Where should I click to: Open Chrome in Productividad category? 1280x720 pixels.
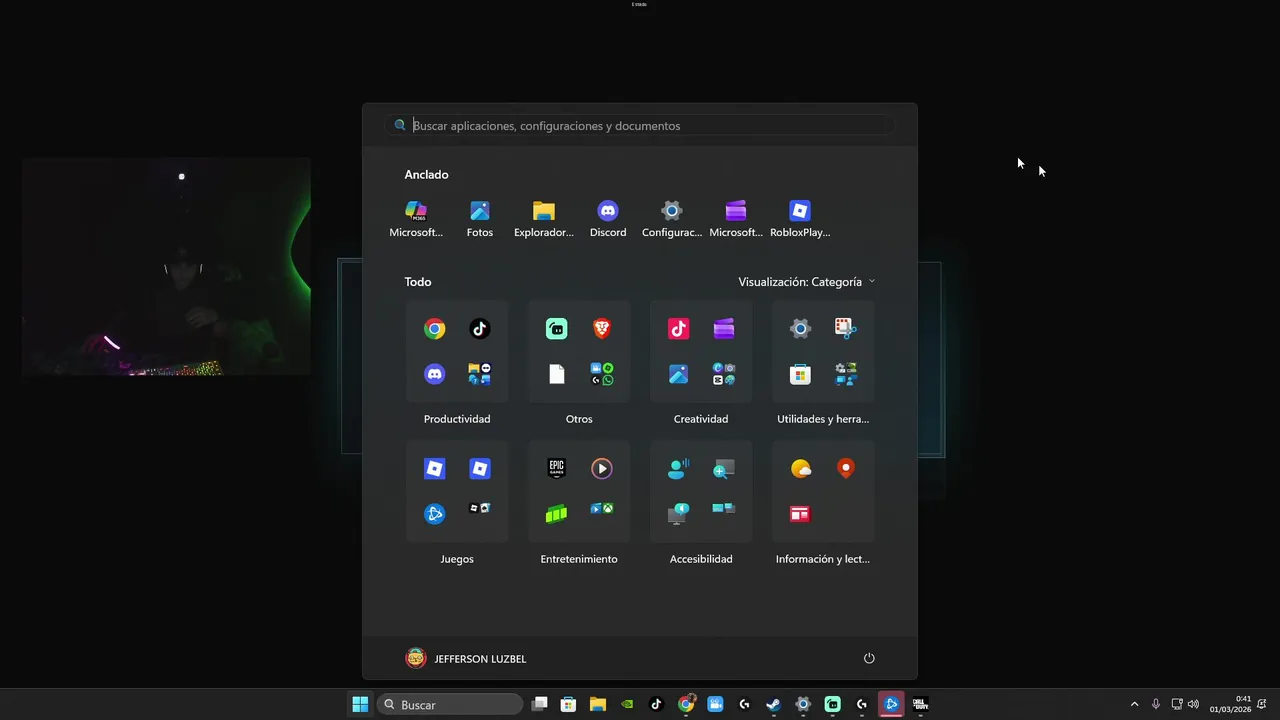pos(435,329)
